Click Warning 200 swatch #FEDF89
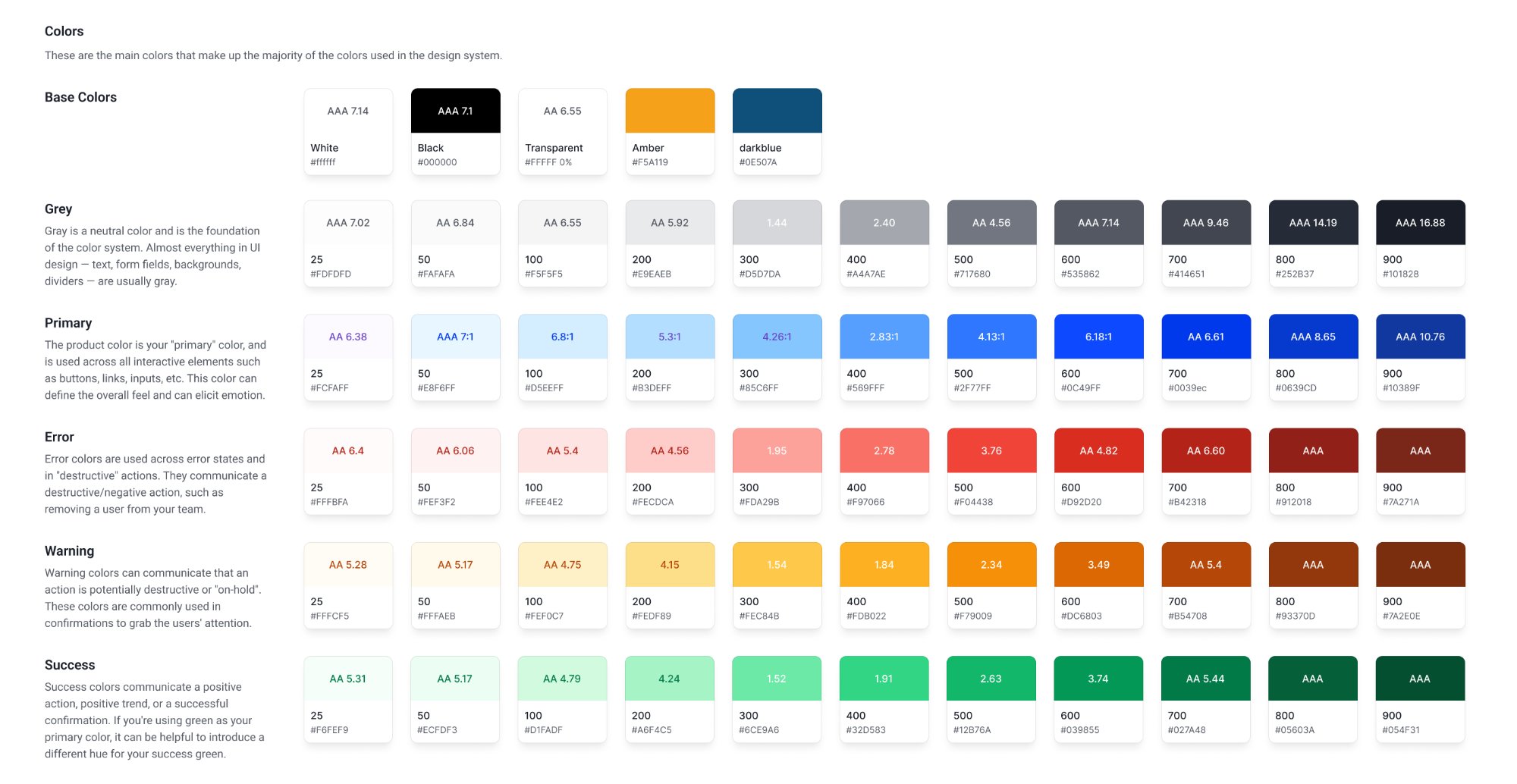Screen dimensions: 1517x784 coord(670,565)
